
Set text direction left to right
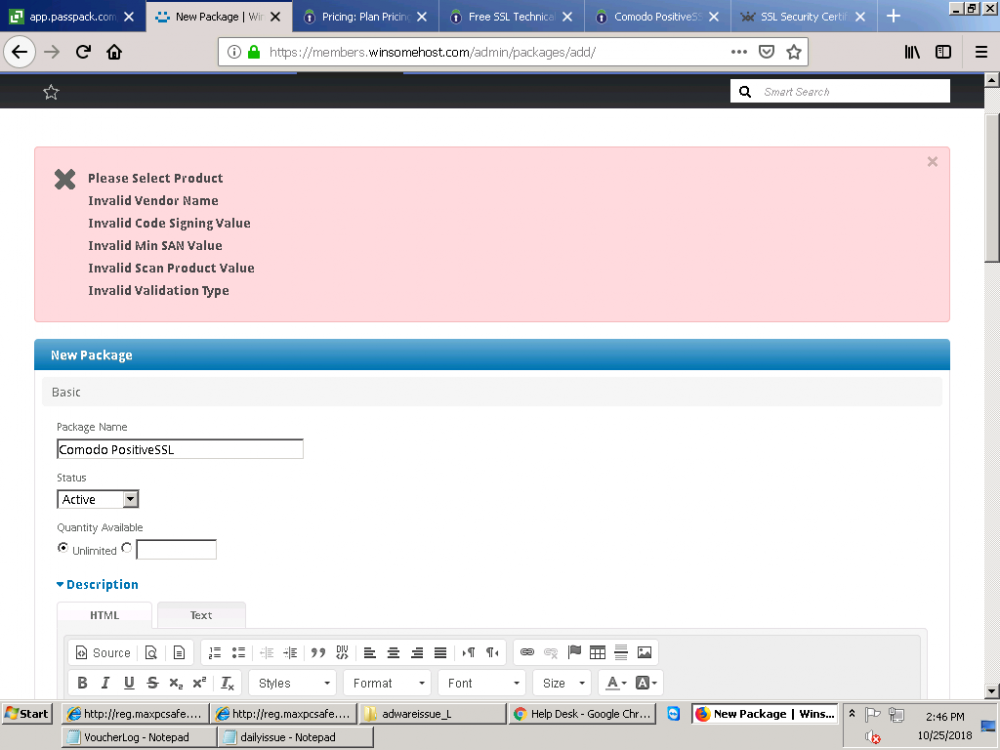click(469, 652)
